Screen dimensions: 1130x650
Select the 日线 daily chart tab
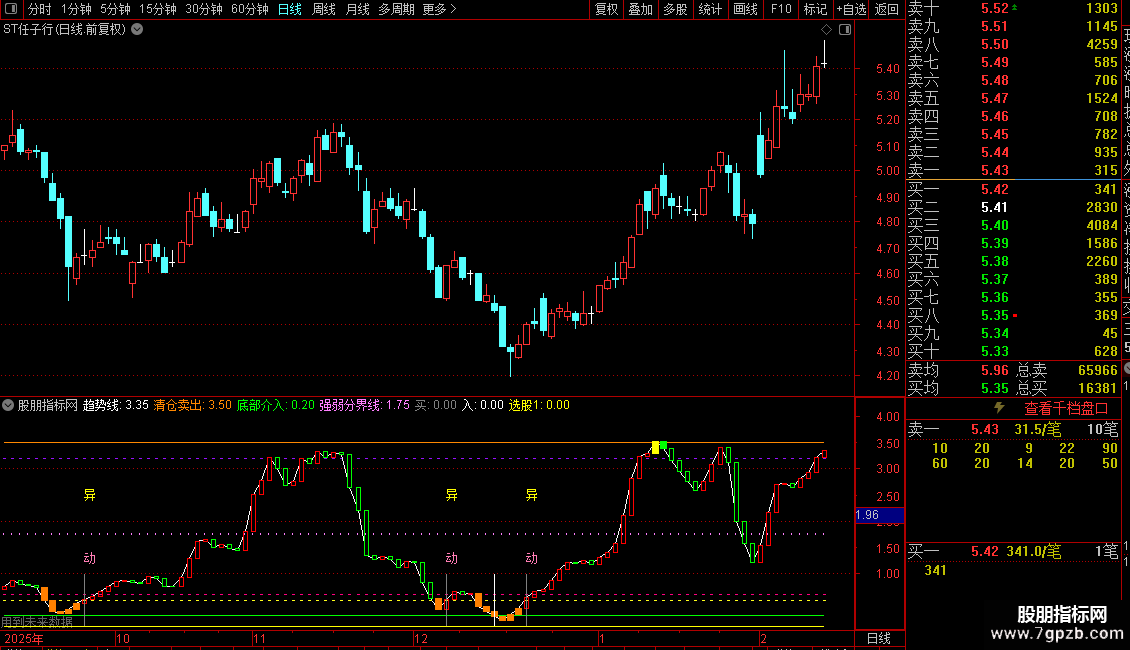[290, 9]
